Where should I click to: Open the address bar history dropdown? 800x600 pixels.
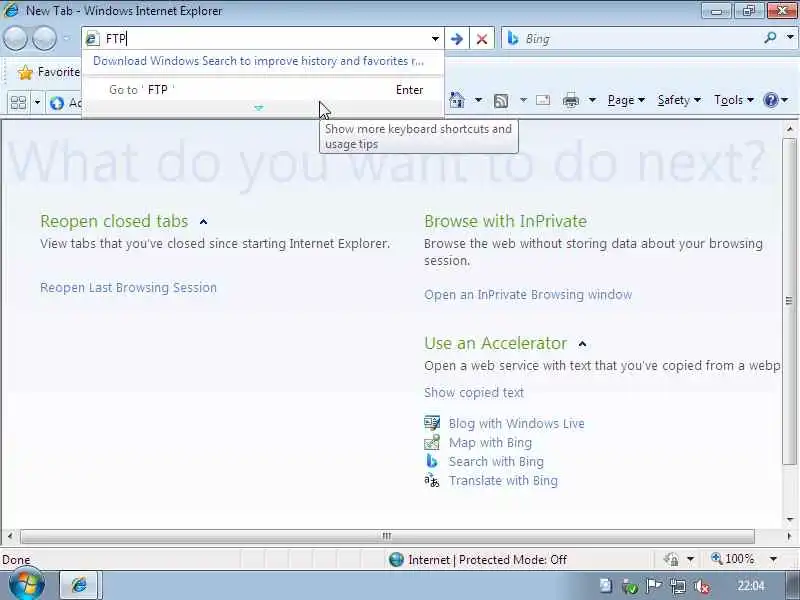click(435, 39)
